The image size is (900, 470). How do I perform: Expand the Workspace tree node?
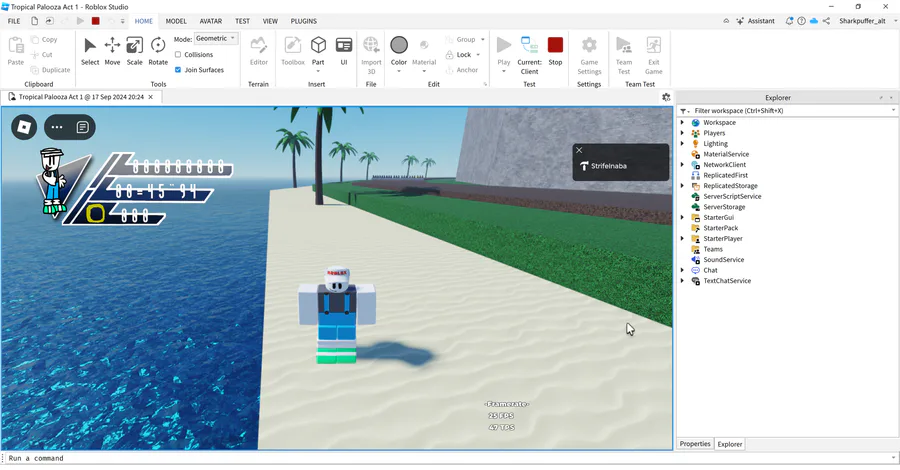point(682,122)
